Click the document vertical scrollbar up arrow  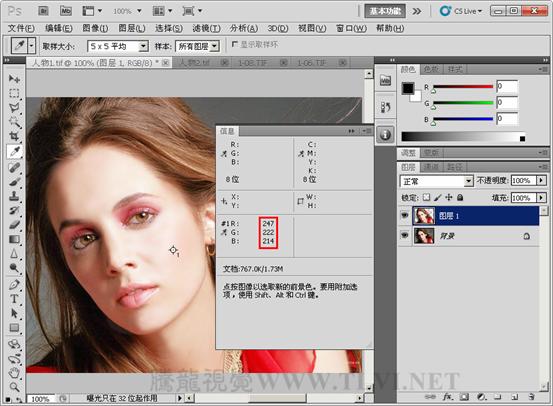click(369, 74)
